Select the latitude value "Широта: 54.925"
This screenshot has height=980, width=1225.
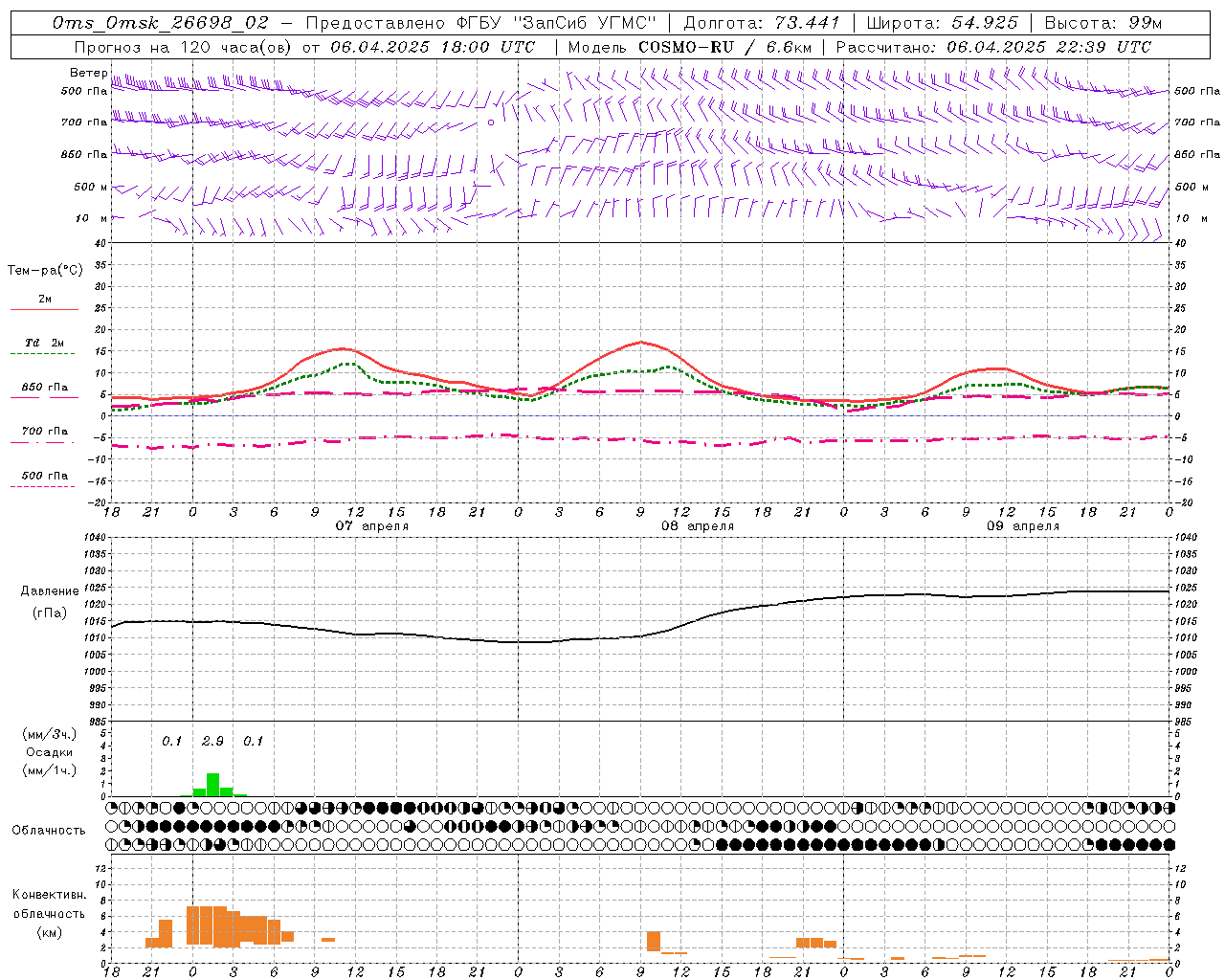click(941, 23)
